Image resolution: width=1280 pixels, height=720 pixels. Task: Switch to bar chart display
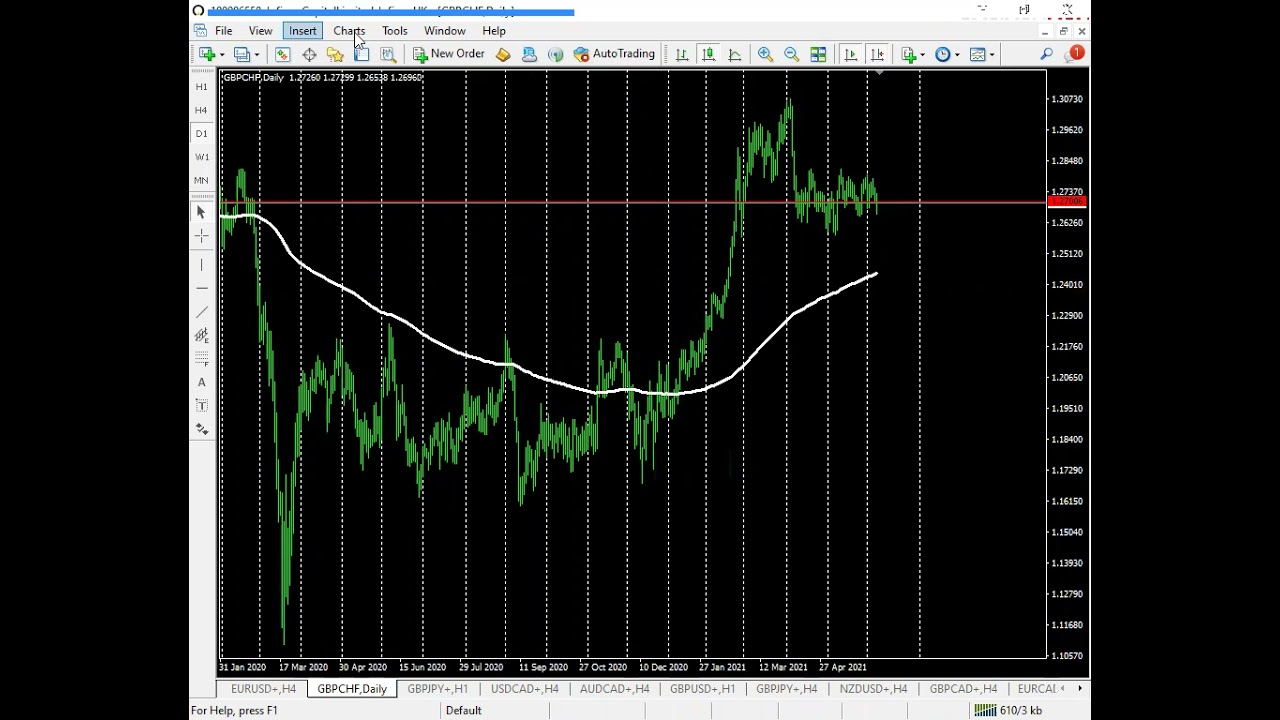tap(682, 54)
